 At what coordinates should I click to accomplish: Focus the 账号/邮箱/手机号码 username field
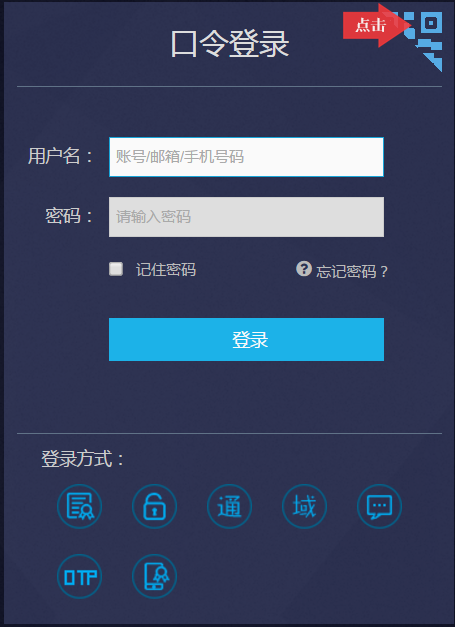coord(246,157)
